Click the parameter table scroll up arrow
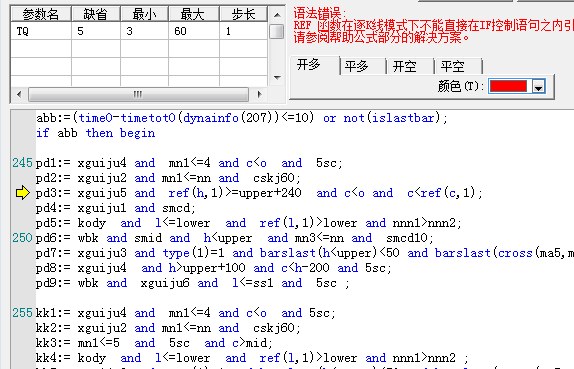This screenshot has width=574, height=369. (277, 15)
